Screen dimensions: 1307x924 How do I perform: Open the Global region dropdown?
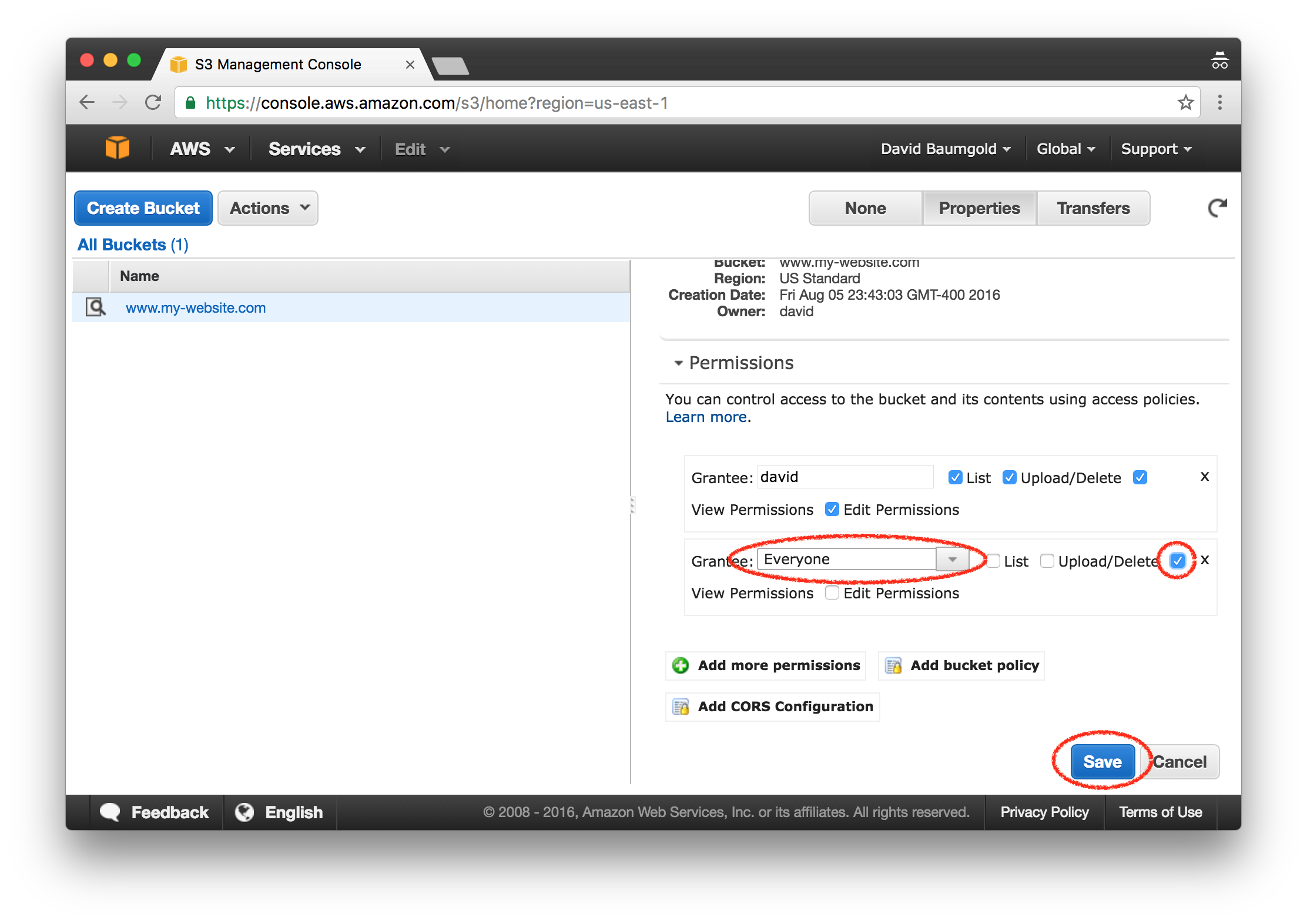click(x=1065, y=149)
